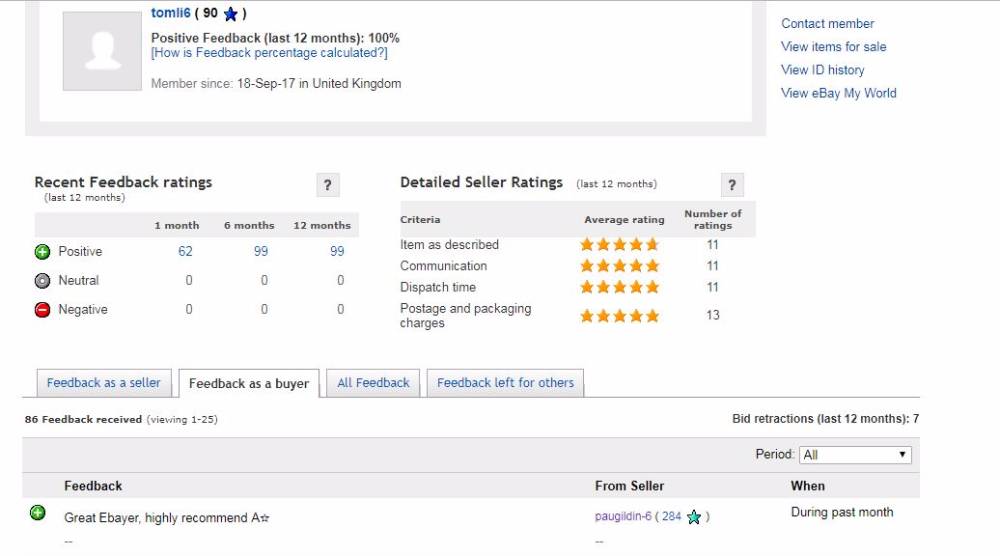Screen dimensions: 1000x556
Task: Click the red Negative feedback minus icon
Action: (42, 310)
